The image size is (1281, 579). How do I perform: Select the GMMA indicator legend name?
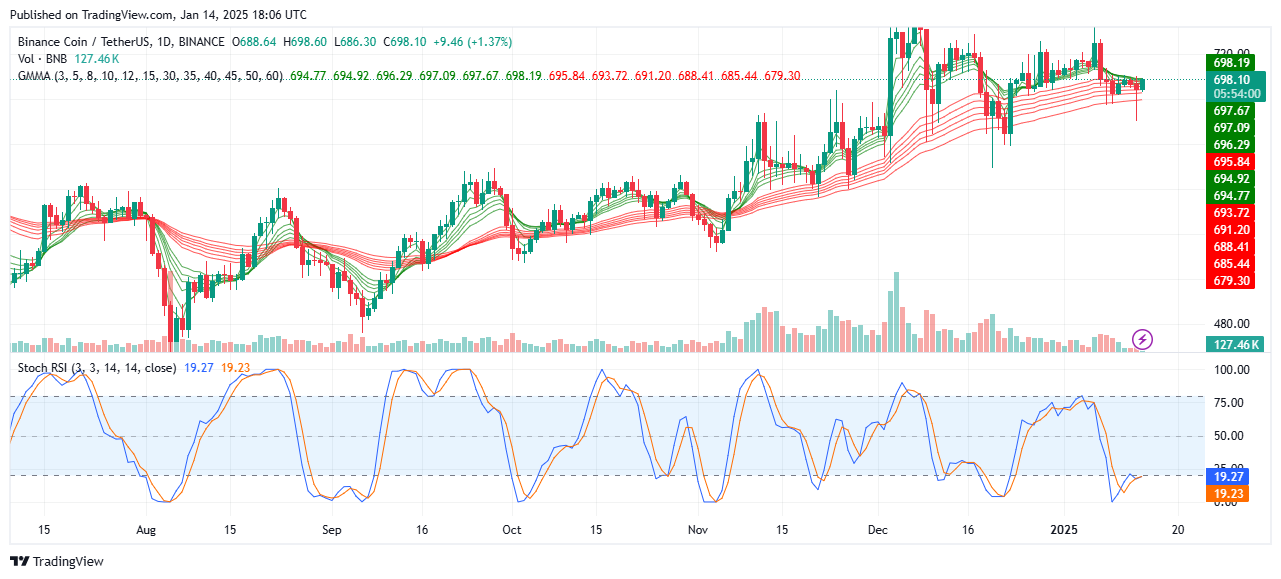click(x=150, y=76)
